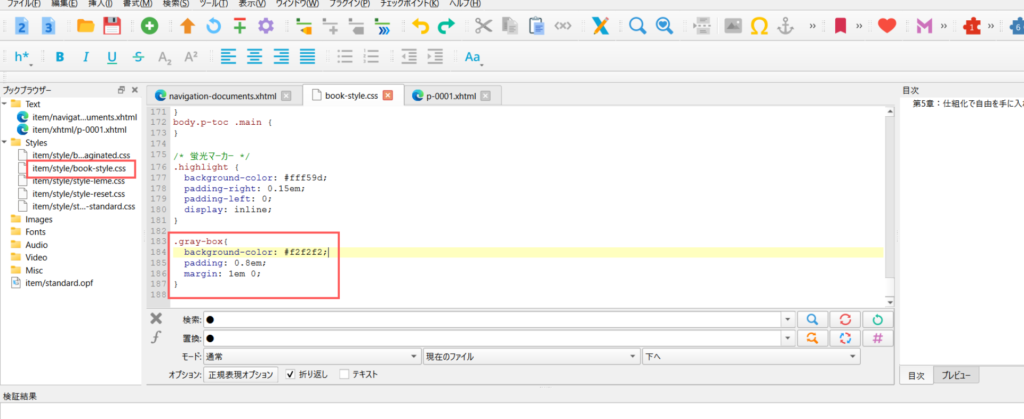The height and width of the screenshot is (419, 1024).
Task: Open the 現在のファイル scope dropdown
Action: click(x=529, y=357)
